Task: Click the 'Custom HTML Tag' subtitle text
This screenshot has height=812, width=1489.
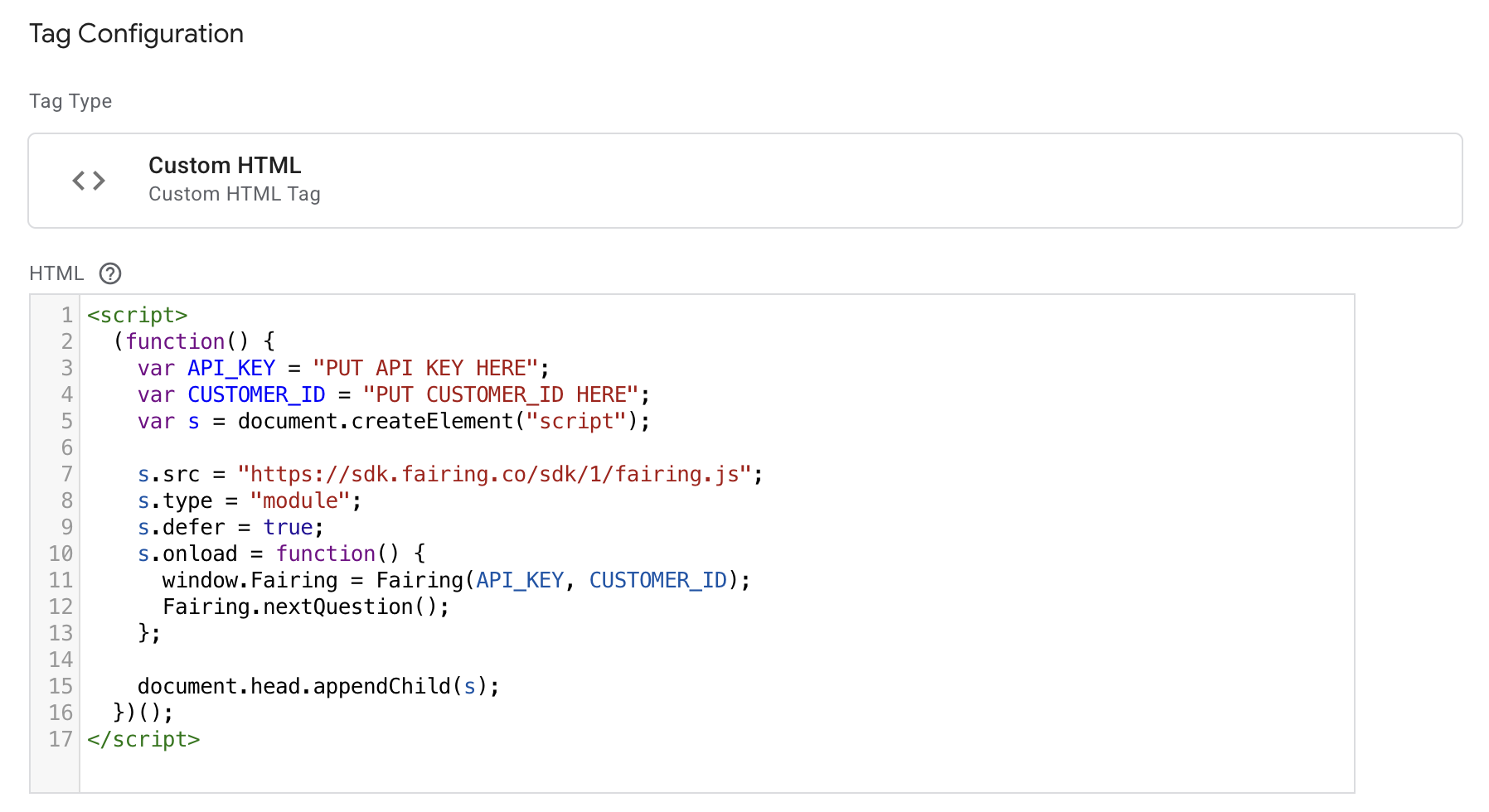Action: 235,194
